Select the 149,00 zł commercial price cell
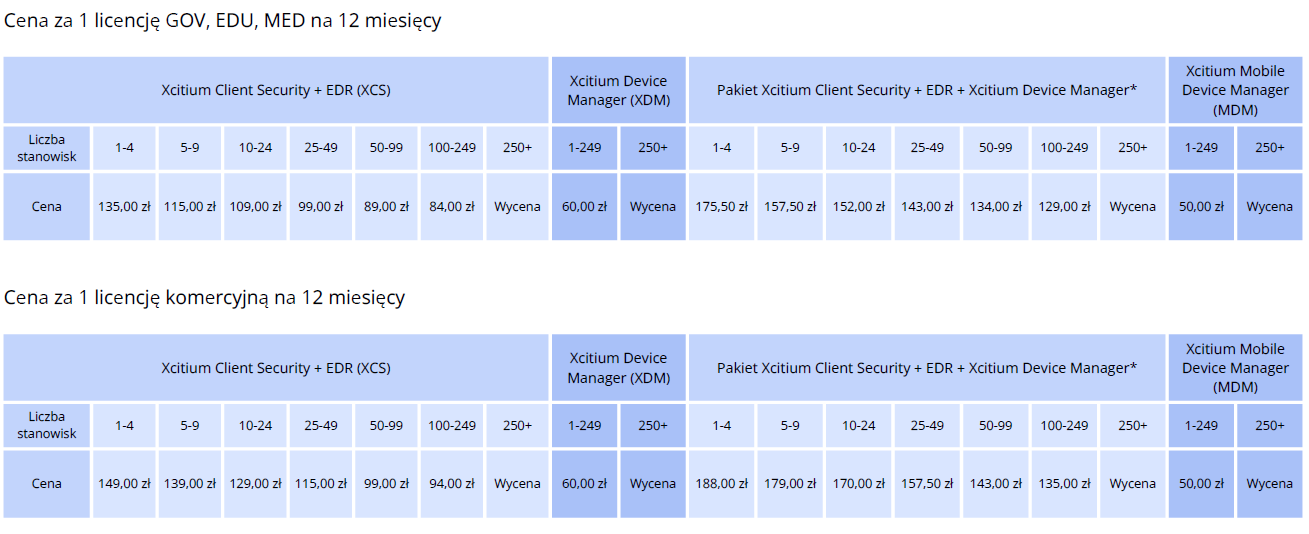Viewport: 1309px width, 534px height. pos(124,484)
